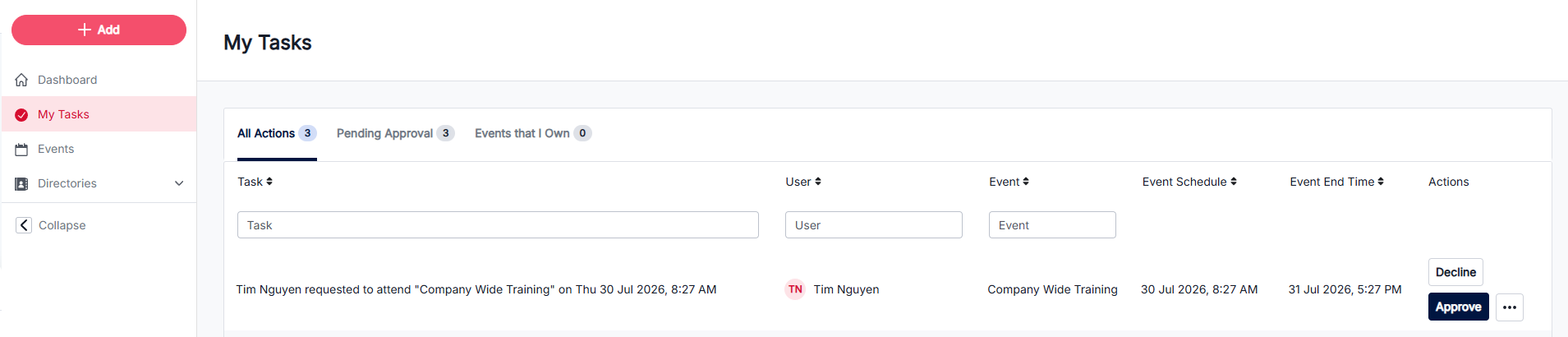The width and height of the screenshot is (1568, 337).
Task: Sort by the Event column header
Action: point(1009,182)
